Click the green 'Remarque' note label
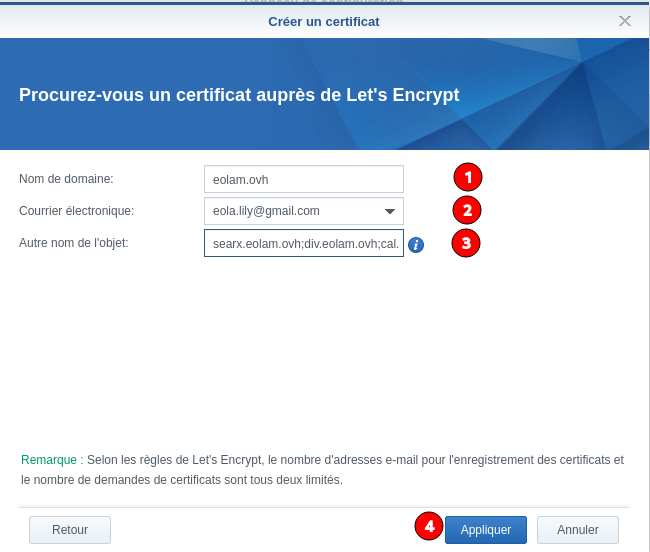Image resolution: width=650 pixels, height=552 pixels. tap(48, 460)
